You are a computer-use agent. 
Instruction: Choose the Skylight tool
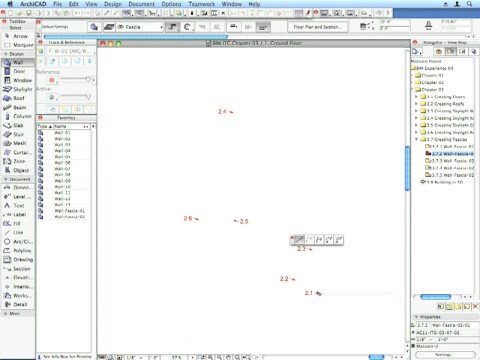17,89
